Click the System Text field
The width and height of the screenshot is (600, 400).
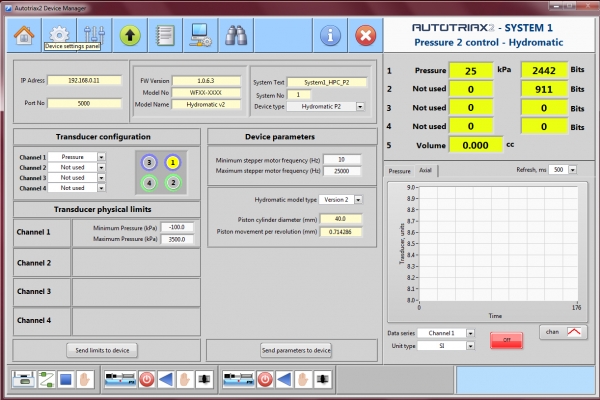coord(327,82)
